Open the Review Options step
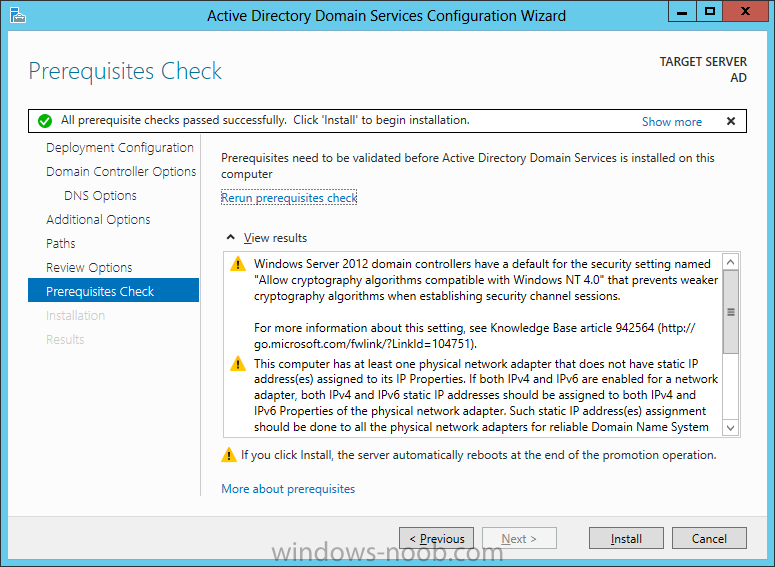 (89, 267)
